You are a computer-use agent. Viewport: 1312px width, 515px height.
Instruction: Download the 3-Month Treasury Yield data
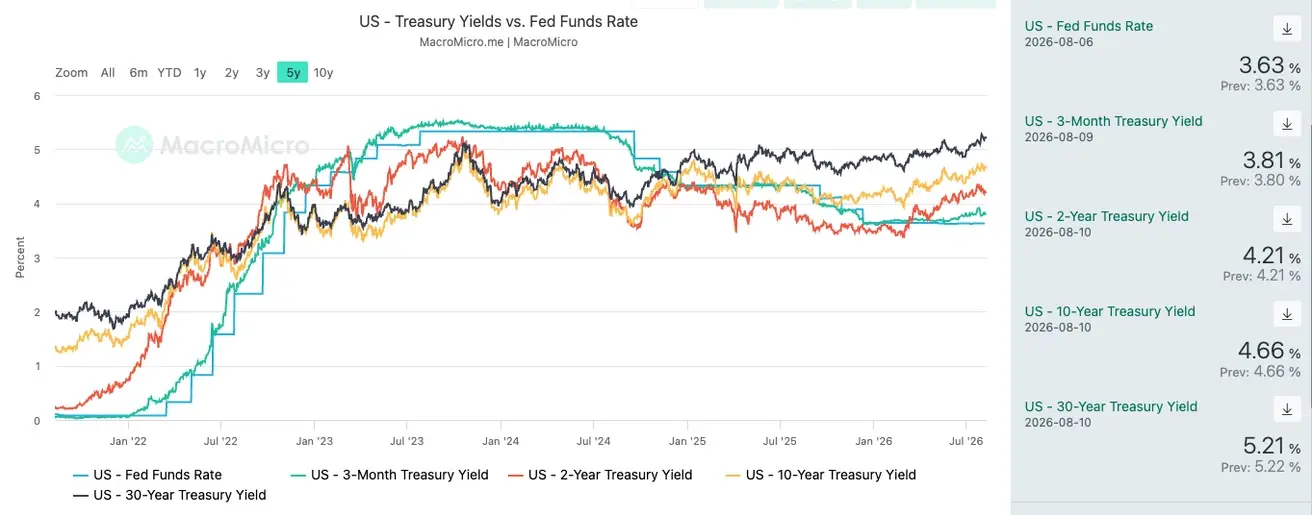coord(1287,122)
